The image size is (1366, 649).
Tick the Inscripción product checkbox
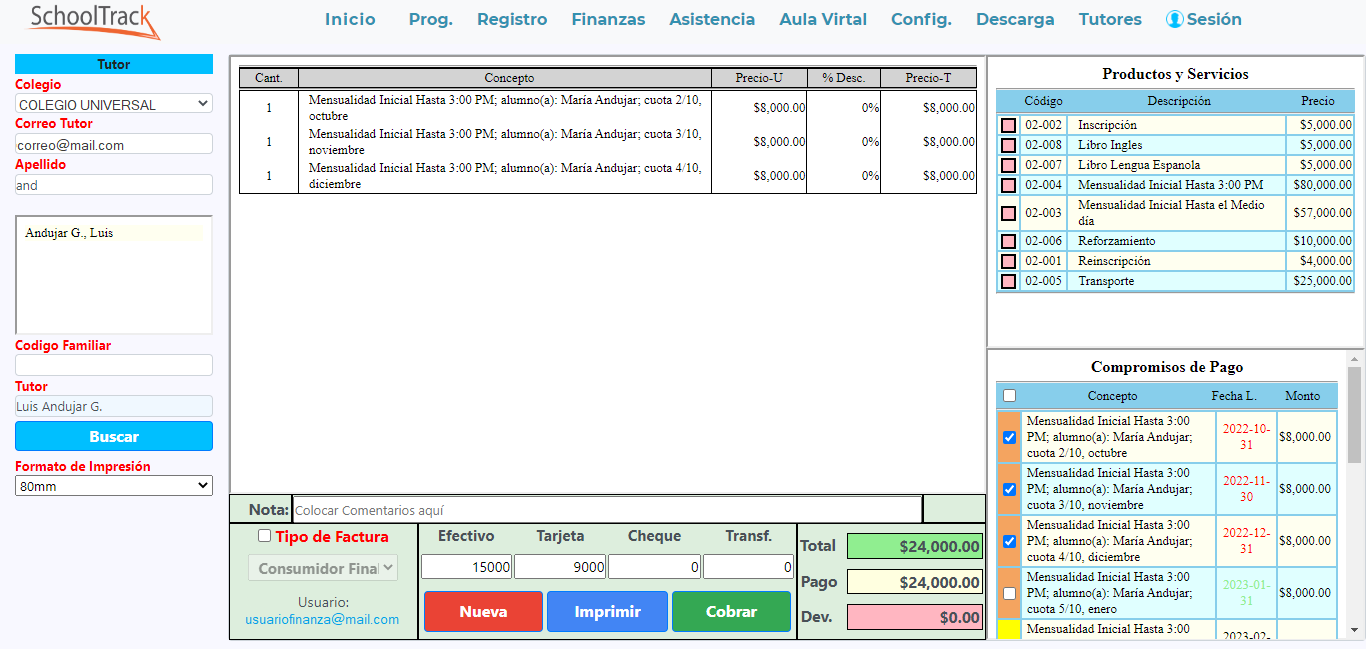click(x=1008, y=125)
